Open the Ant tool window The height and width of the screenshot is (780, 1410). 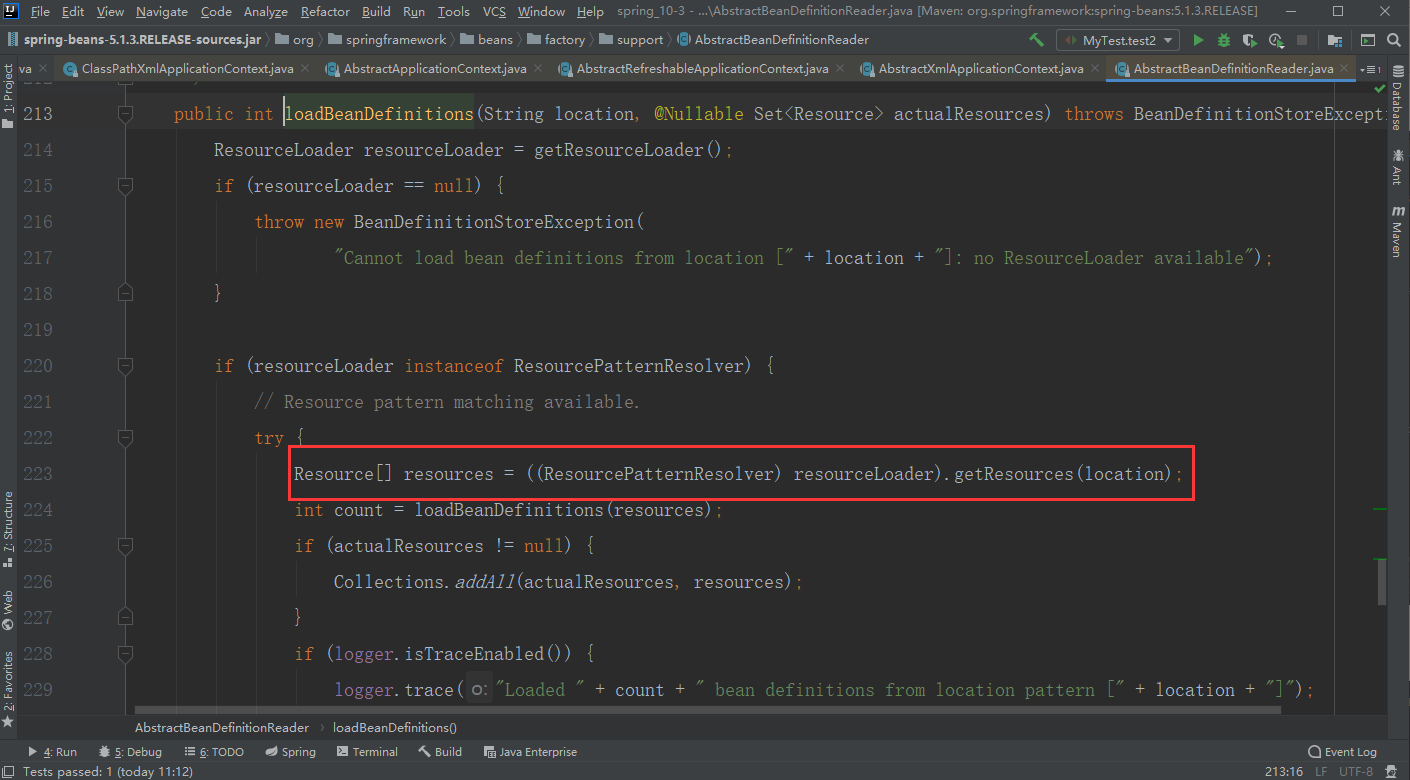click(x=1397, y=167)
